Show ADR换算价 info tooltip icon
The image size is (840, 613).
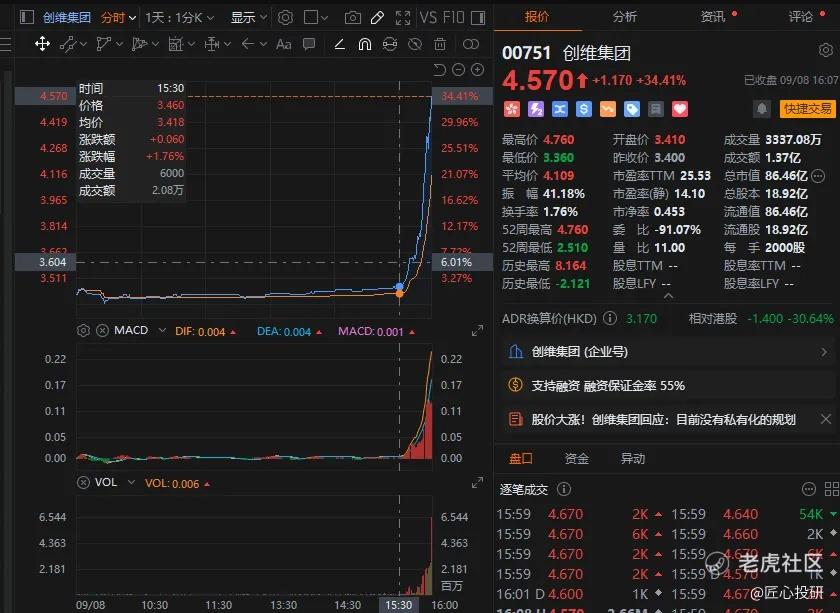[610, 318]
